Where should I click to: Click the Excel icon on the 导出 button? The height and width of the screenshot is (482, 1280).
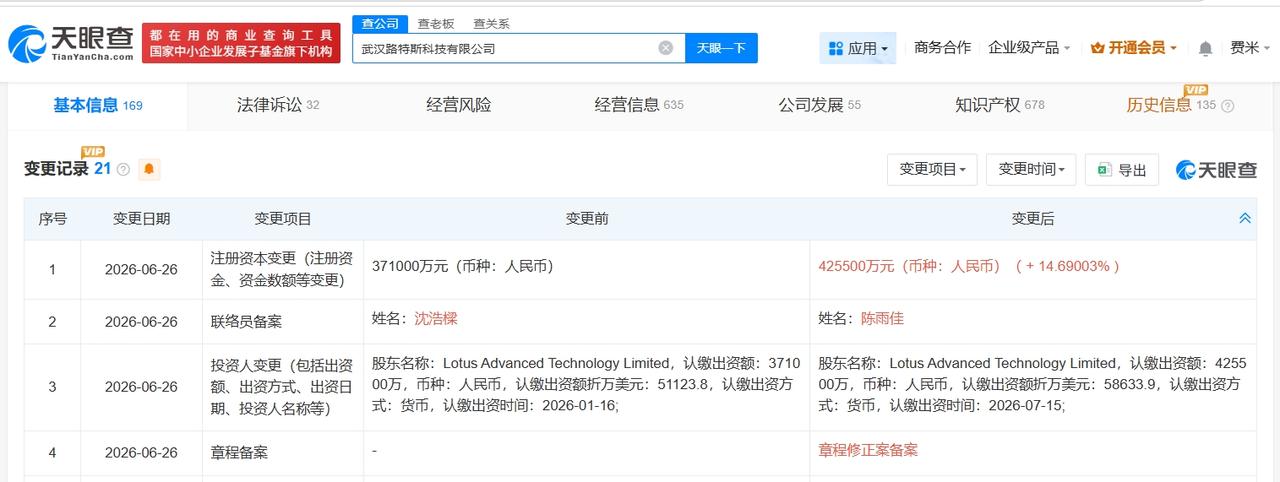pyautogui.click(x=1105, y=170)
